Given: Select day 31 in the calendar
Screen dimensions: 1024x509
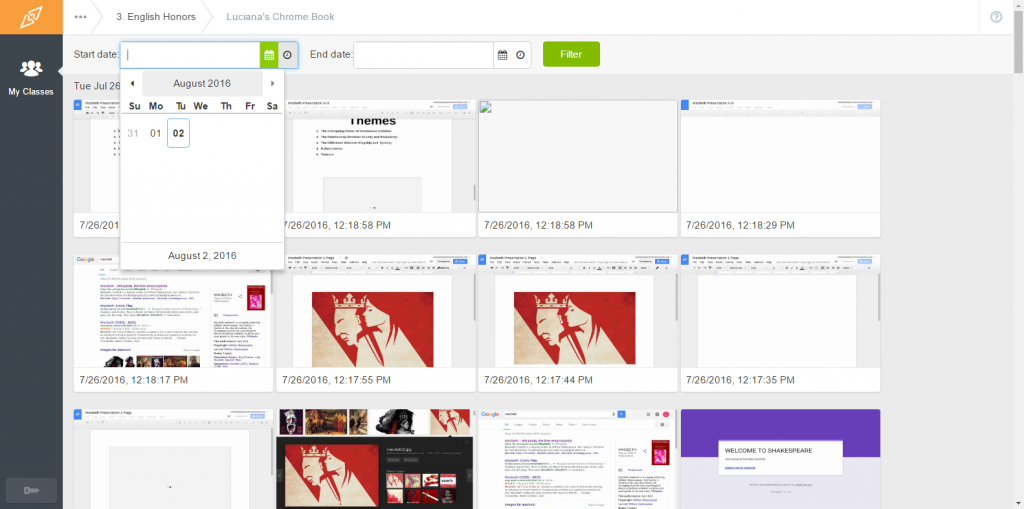Looking at the screenshot, I should tap(133, 133).
